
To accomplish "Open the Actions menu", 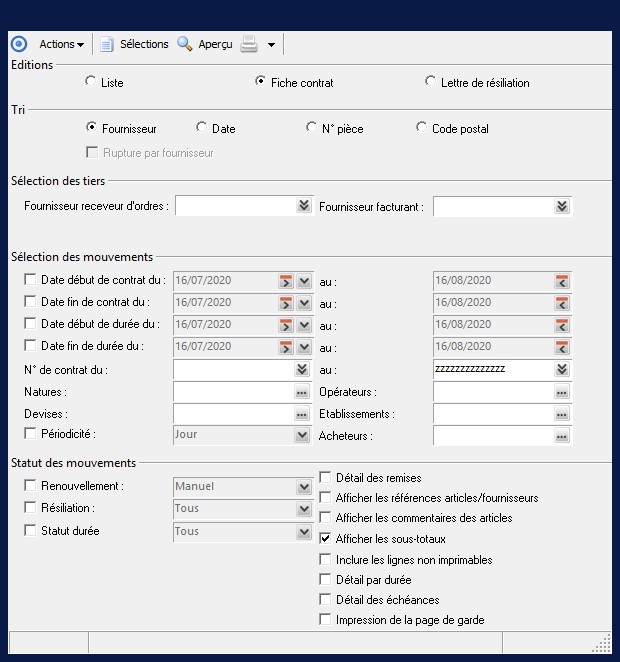I will coord(61,44).
